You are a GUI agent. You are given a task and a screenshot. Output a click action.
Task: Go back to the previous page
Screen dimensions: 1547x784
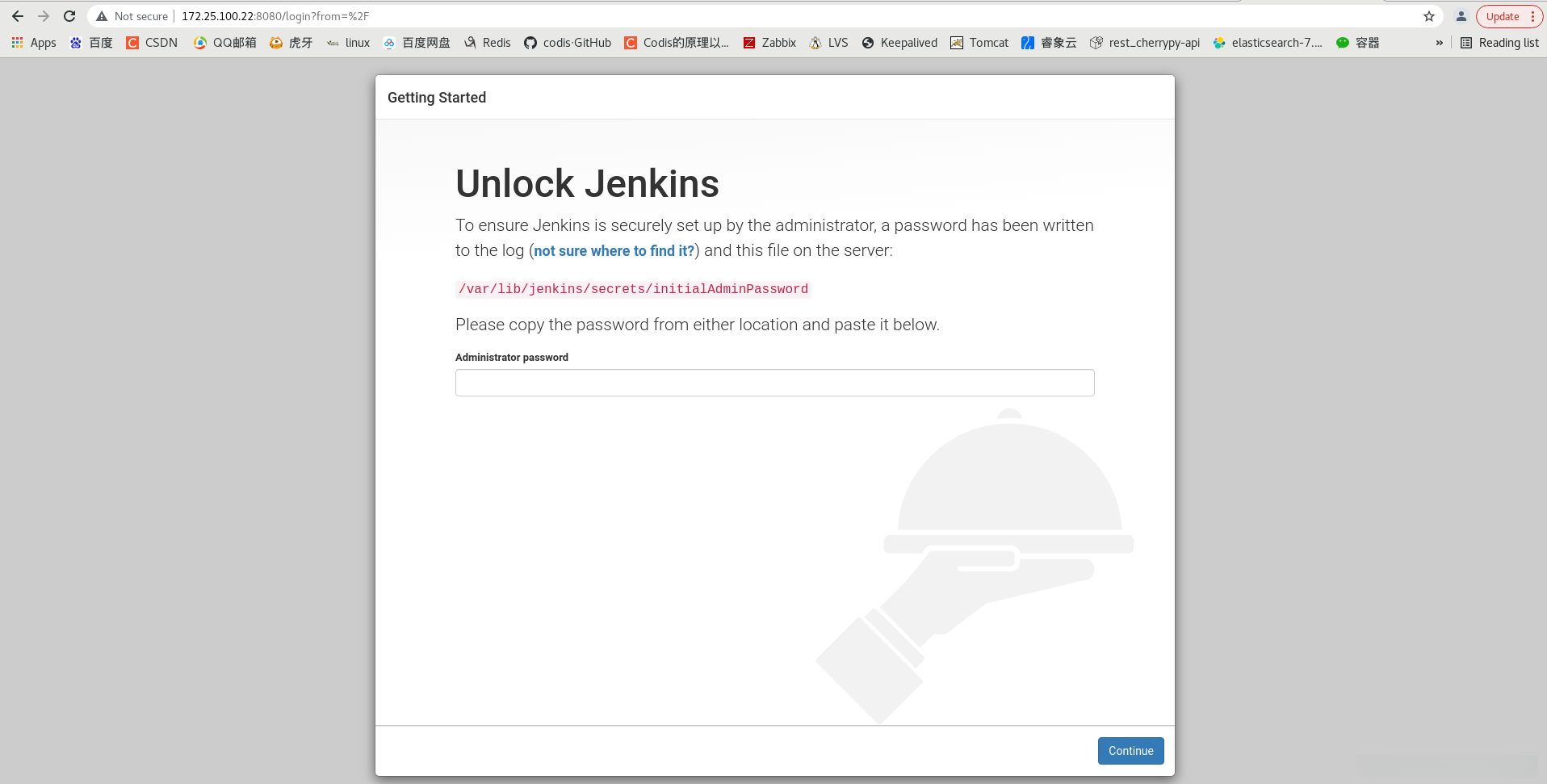(x=18, y=16)
